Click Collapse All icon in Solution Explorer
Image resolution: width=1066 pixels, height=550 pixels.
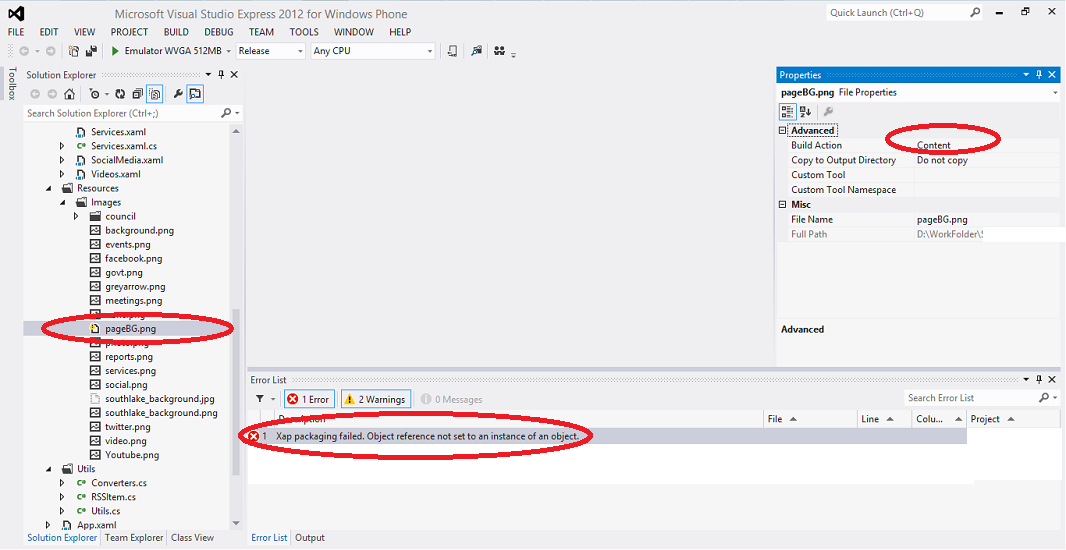137,94
